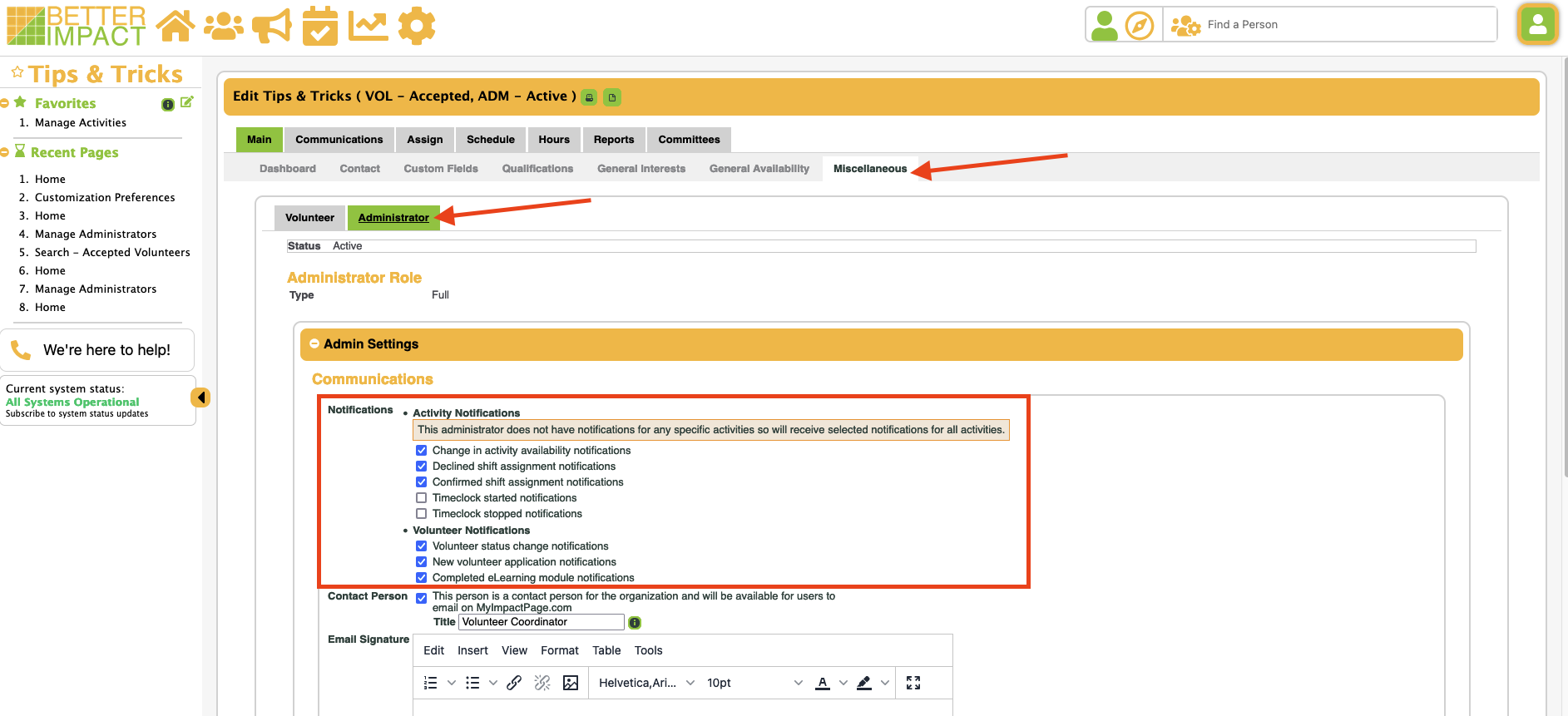Enable Timeclock started notifications checkbox
This screenshot has width=1568, height=716.
pyautogui.click(x=422, y=498)
